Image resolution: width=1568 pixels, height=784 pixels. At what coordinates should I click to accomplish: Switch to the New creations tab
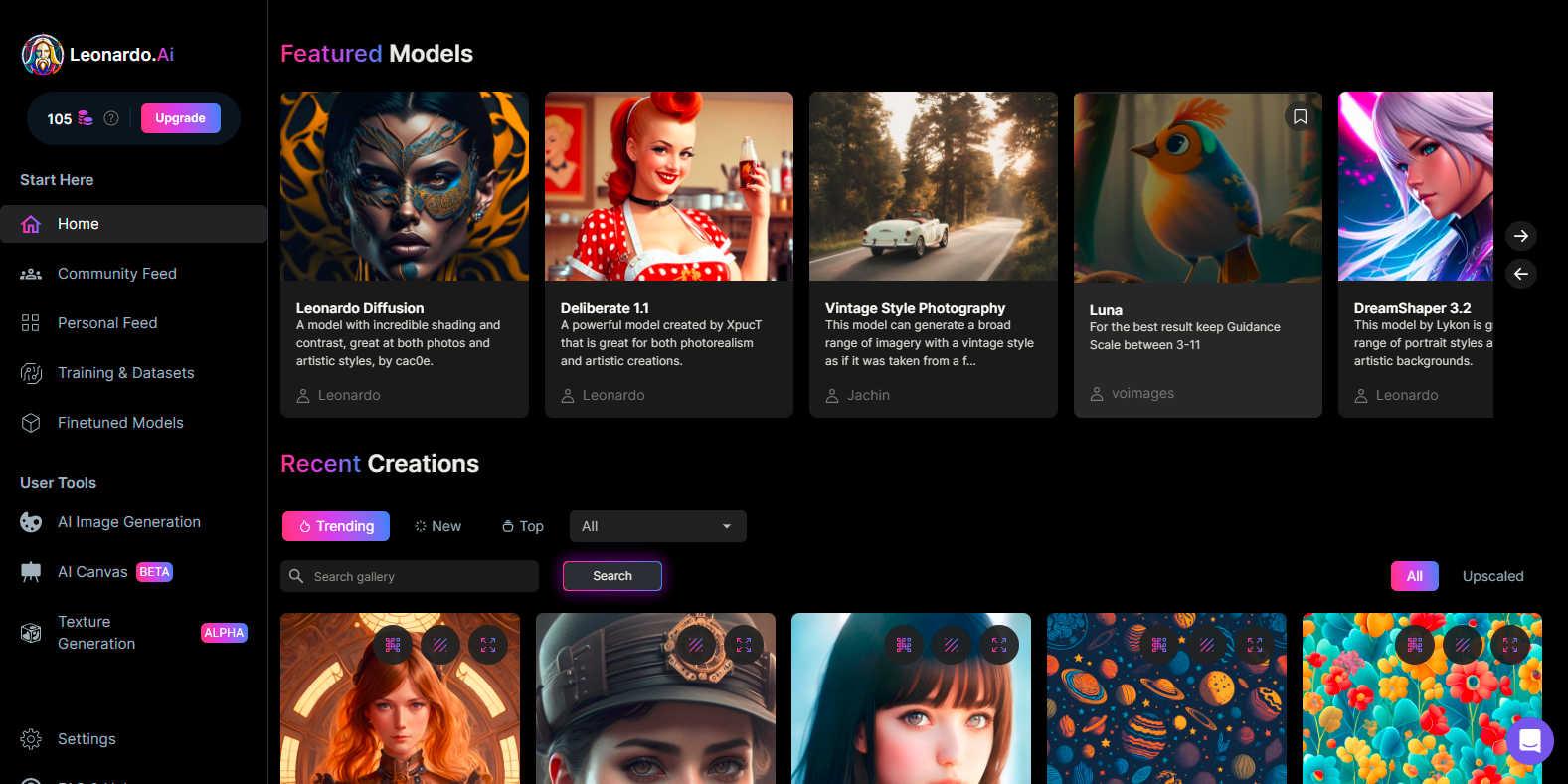click(x=438, y=526)
